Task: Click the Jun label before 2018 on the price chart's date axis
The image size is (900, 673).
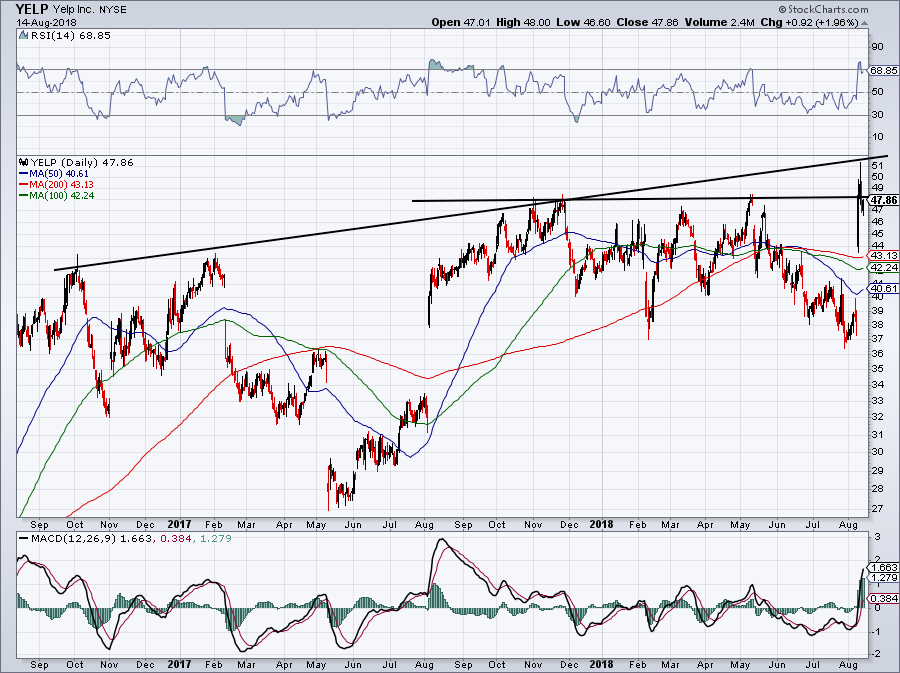Action: tap(354, 525)
